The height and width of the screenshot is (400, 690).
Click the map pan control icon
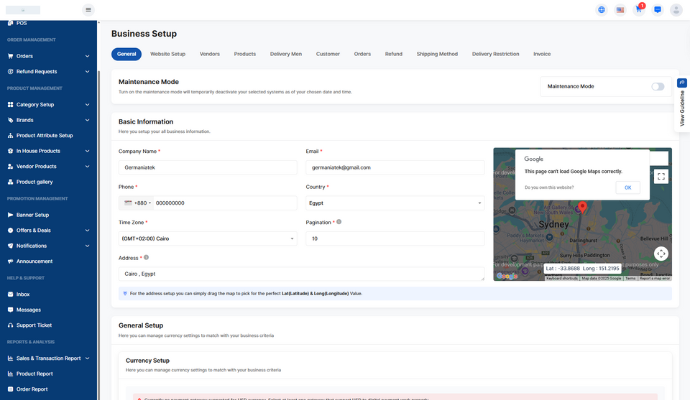(x=661, y=254)
